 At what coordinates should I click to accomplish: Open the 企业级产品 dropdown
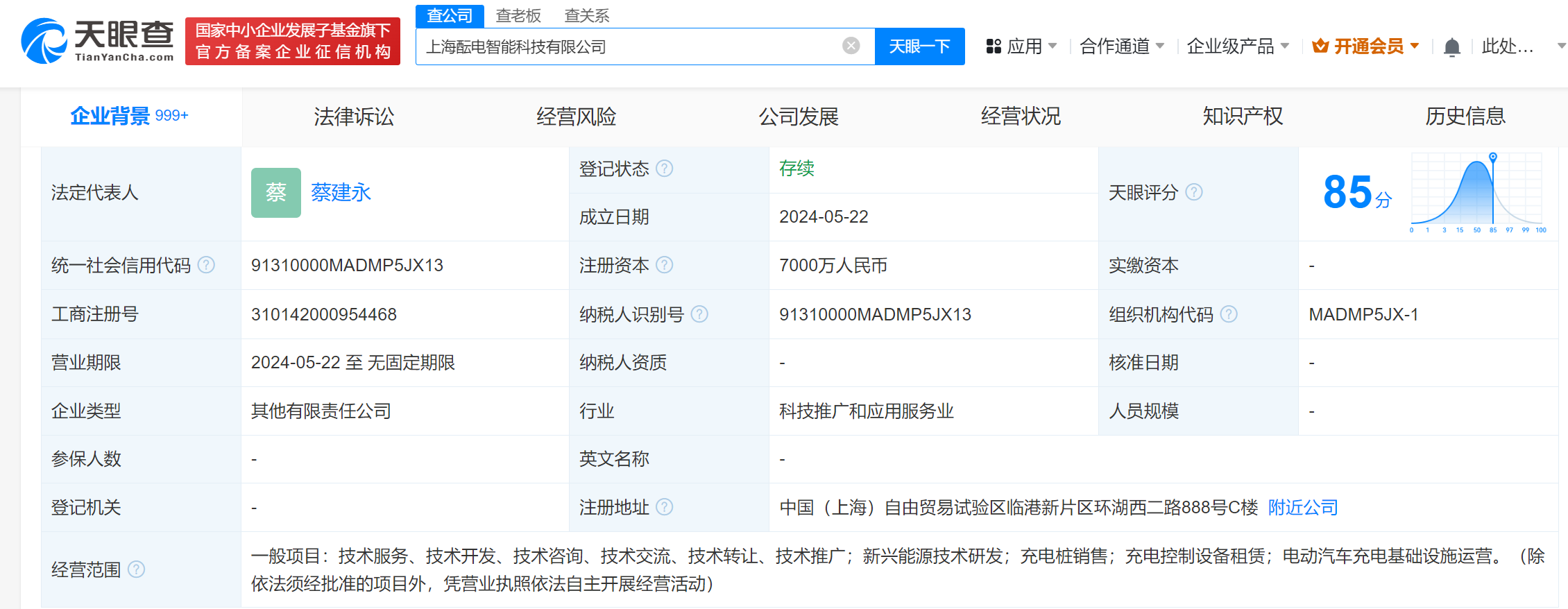1238,46
